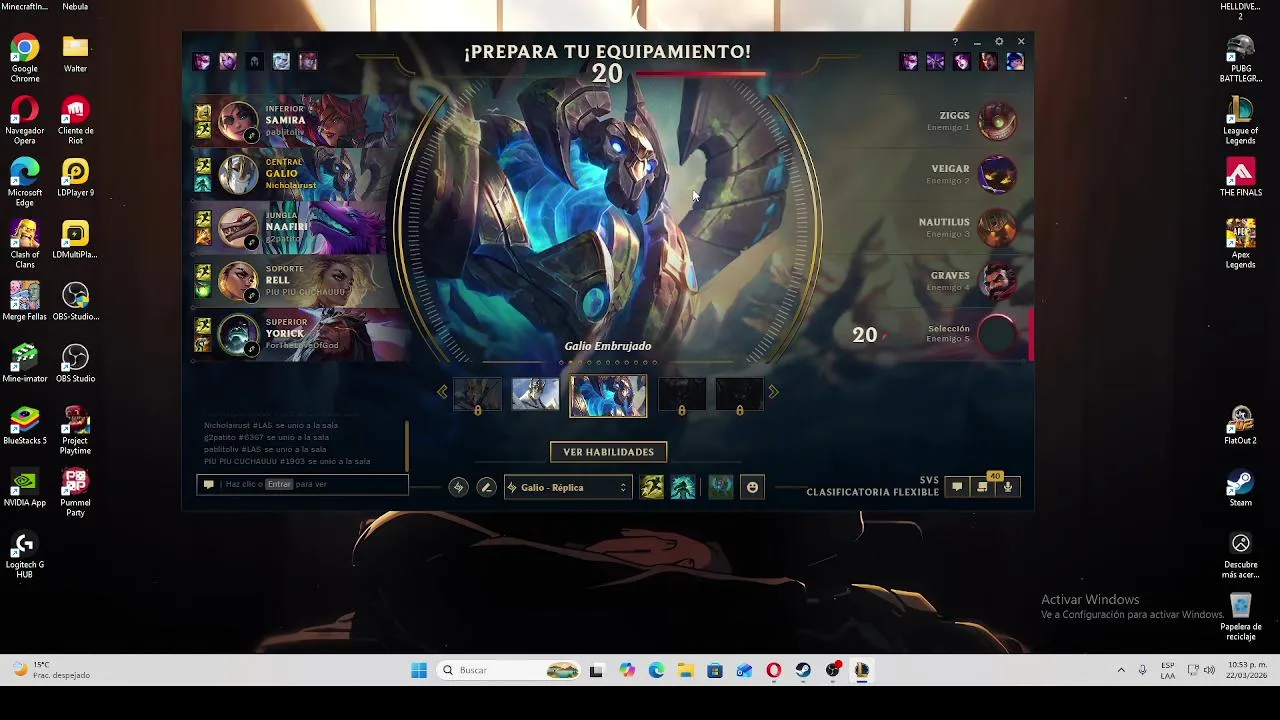Open the chat panel icon showing badge 40
The width and height of the screenshot is (1280, 720).
[982, 487]
